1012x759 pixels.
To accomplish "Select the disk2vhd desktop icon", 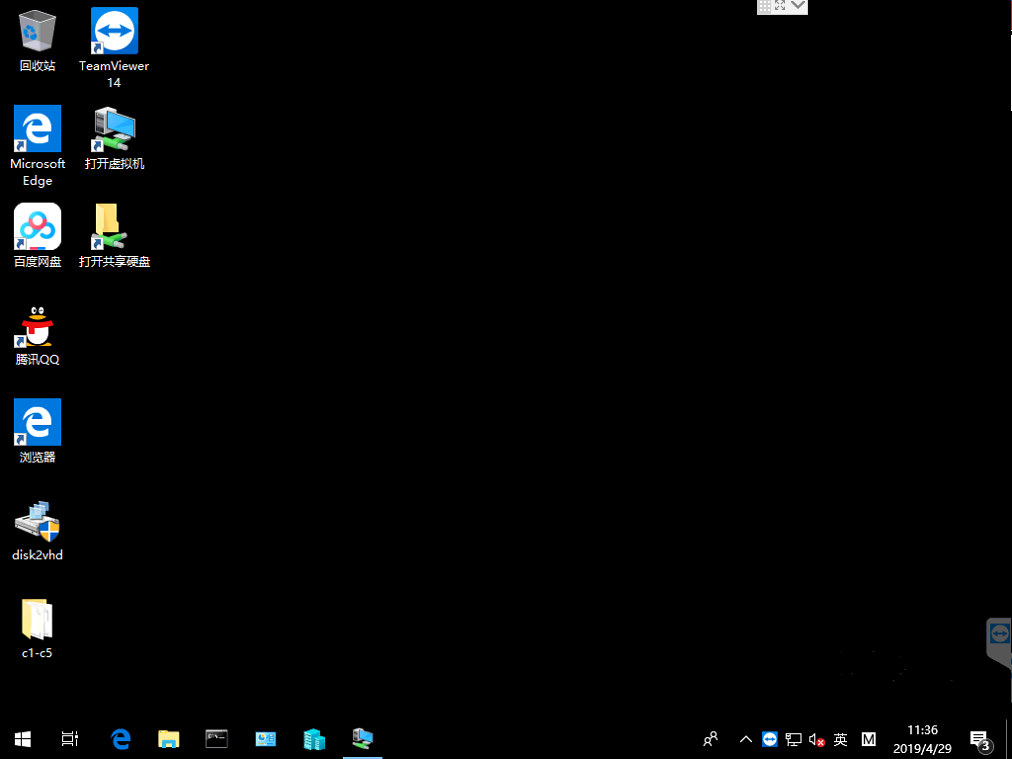I will click(37, 529).
